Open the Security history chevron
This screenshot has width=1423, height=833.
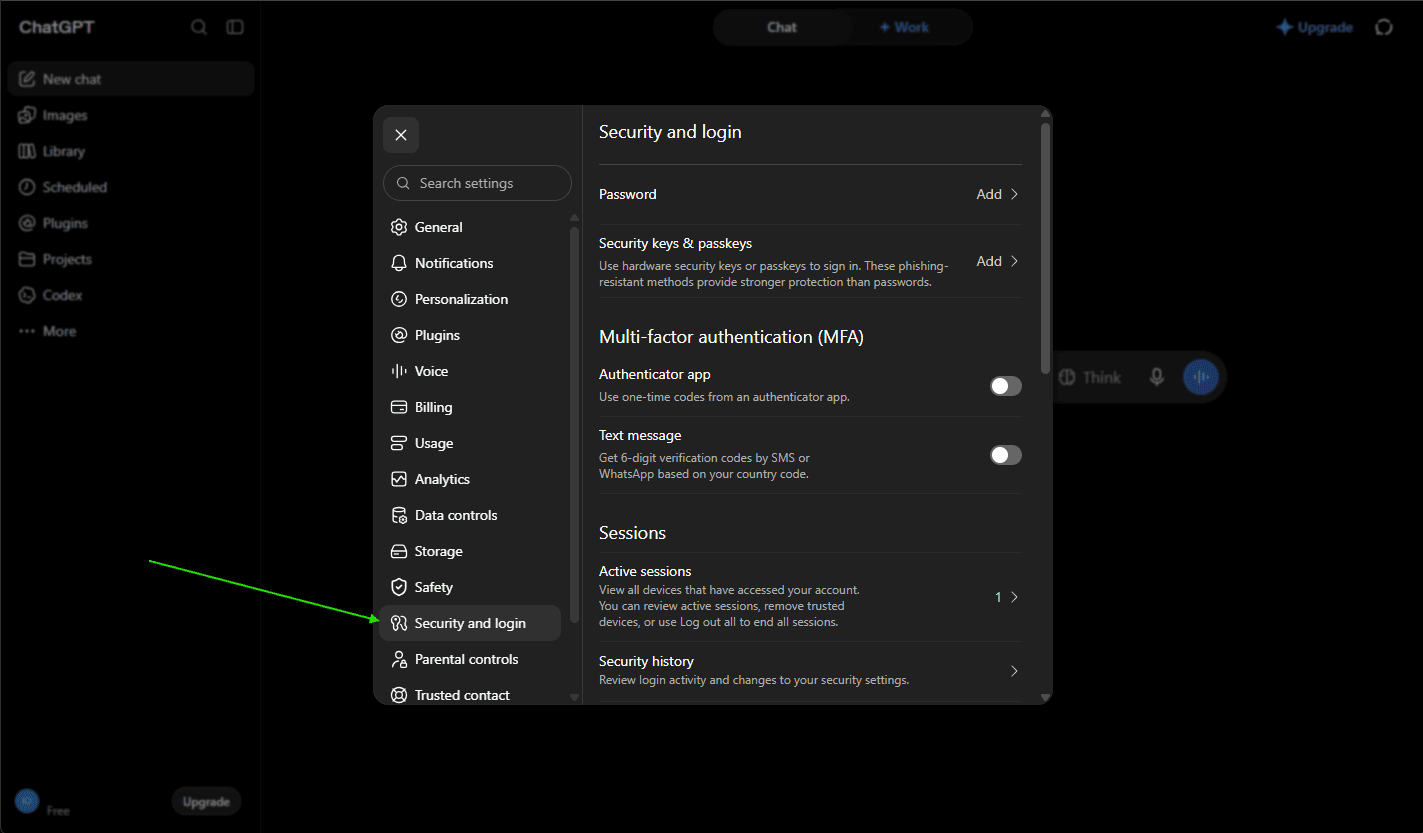tap(1014, 671)
